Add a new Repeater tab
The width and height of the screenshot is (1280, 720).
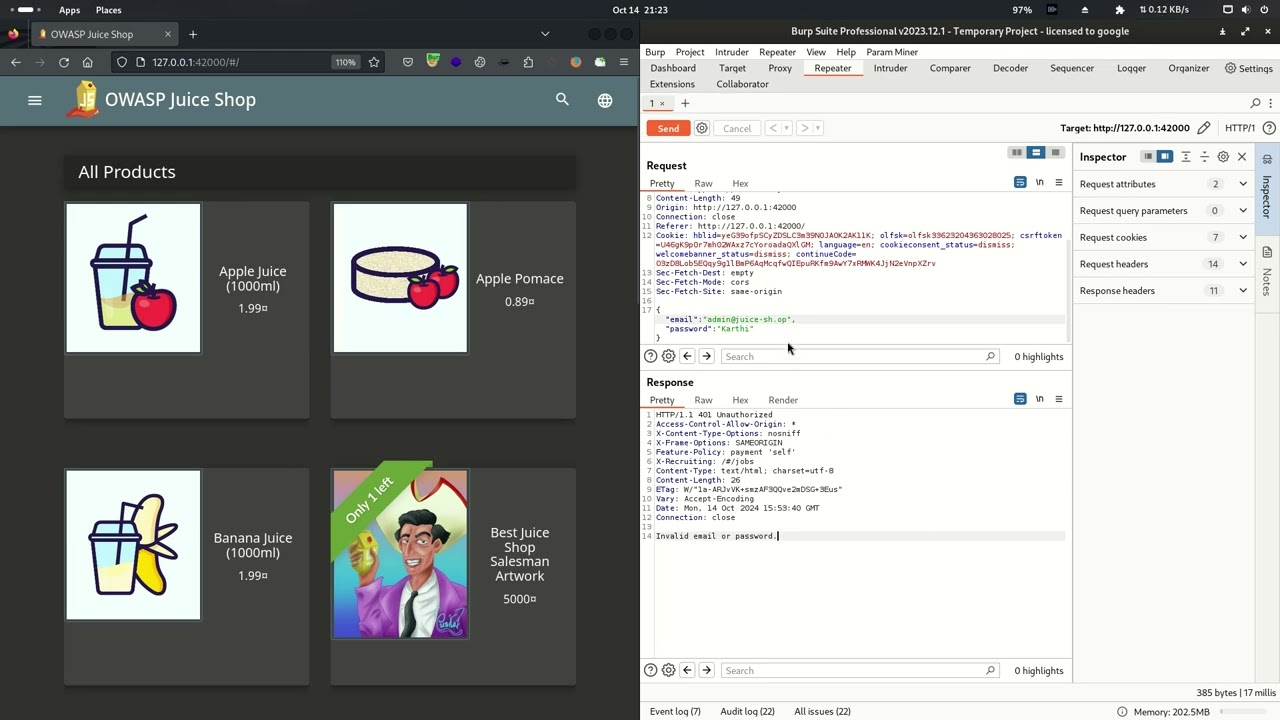coord(685,103)
